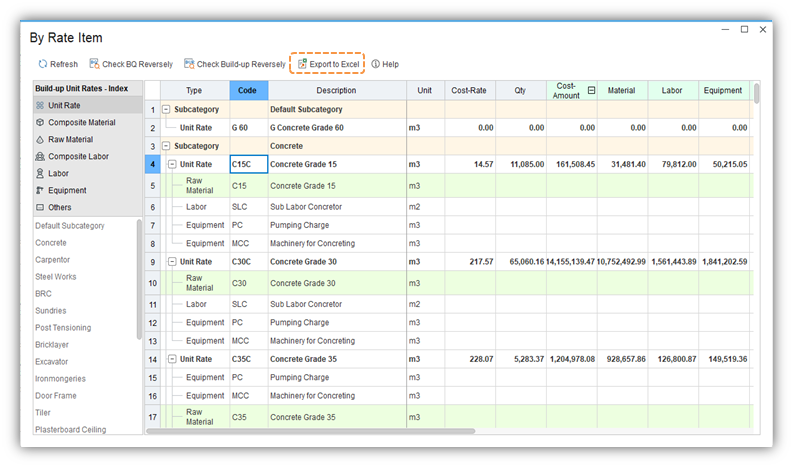Collapse the Cost-Amount column group
This screenshot has width=793, height=467.
[591, 90]
